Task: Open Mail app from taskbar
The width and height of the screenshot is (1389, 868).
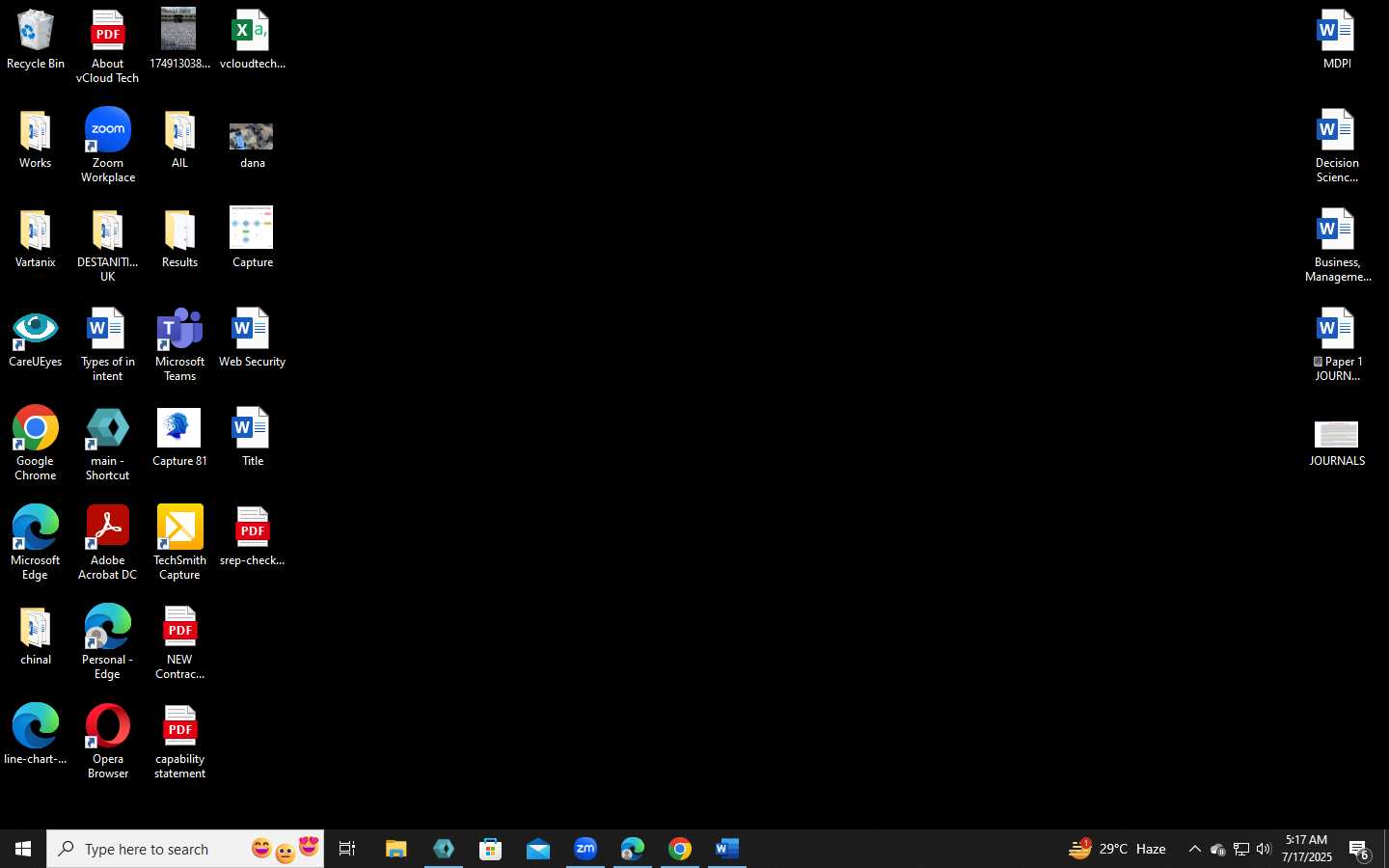Action: pos(538,849)
